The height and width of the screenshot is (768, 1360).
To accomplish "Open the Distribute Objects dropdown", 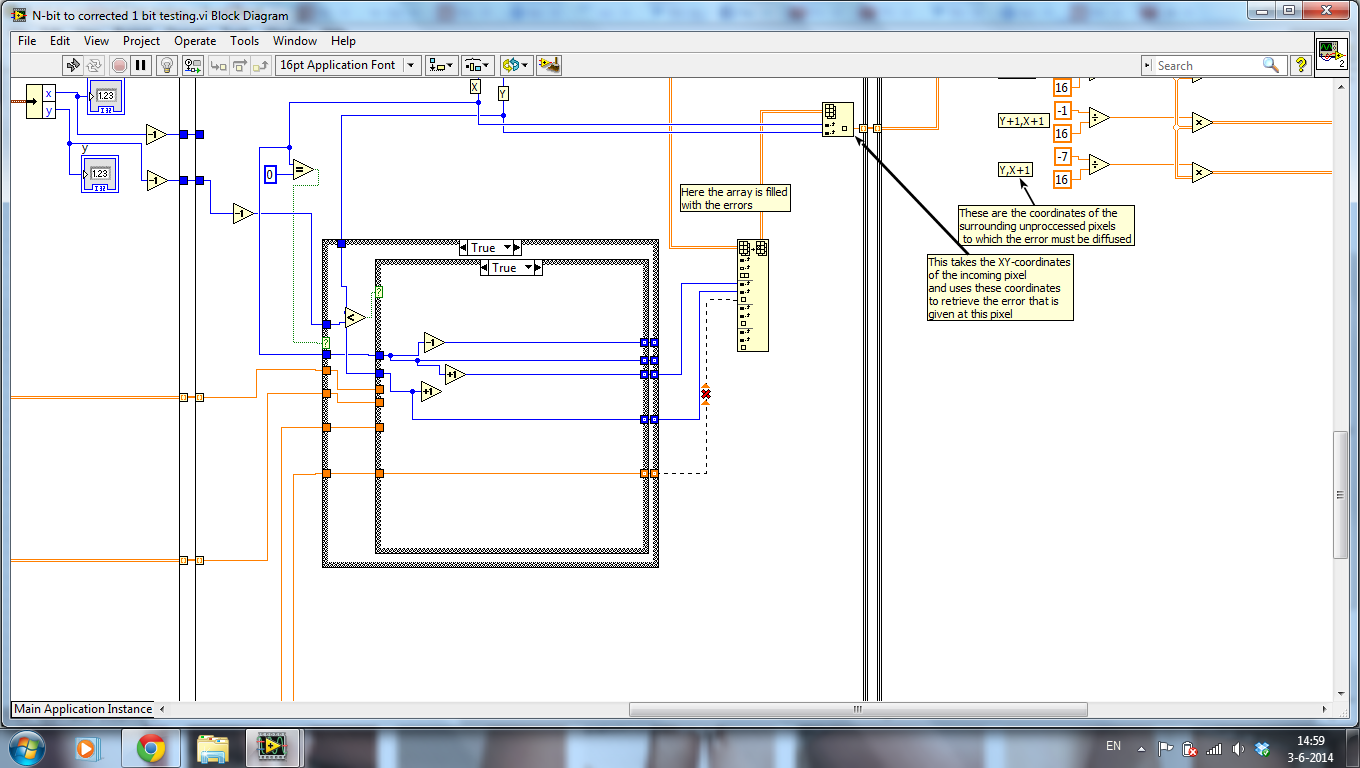I will 477,65.
